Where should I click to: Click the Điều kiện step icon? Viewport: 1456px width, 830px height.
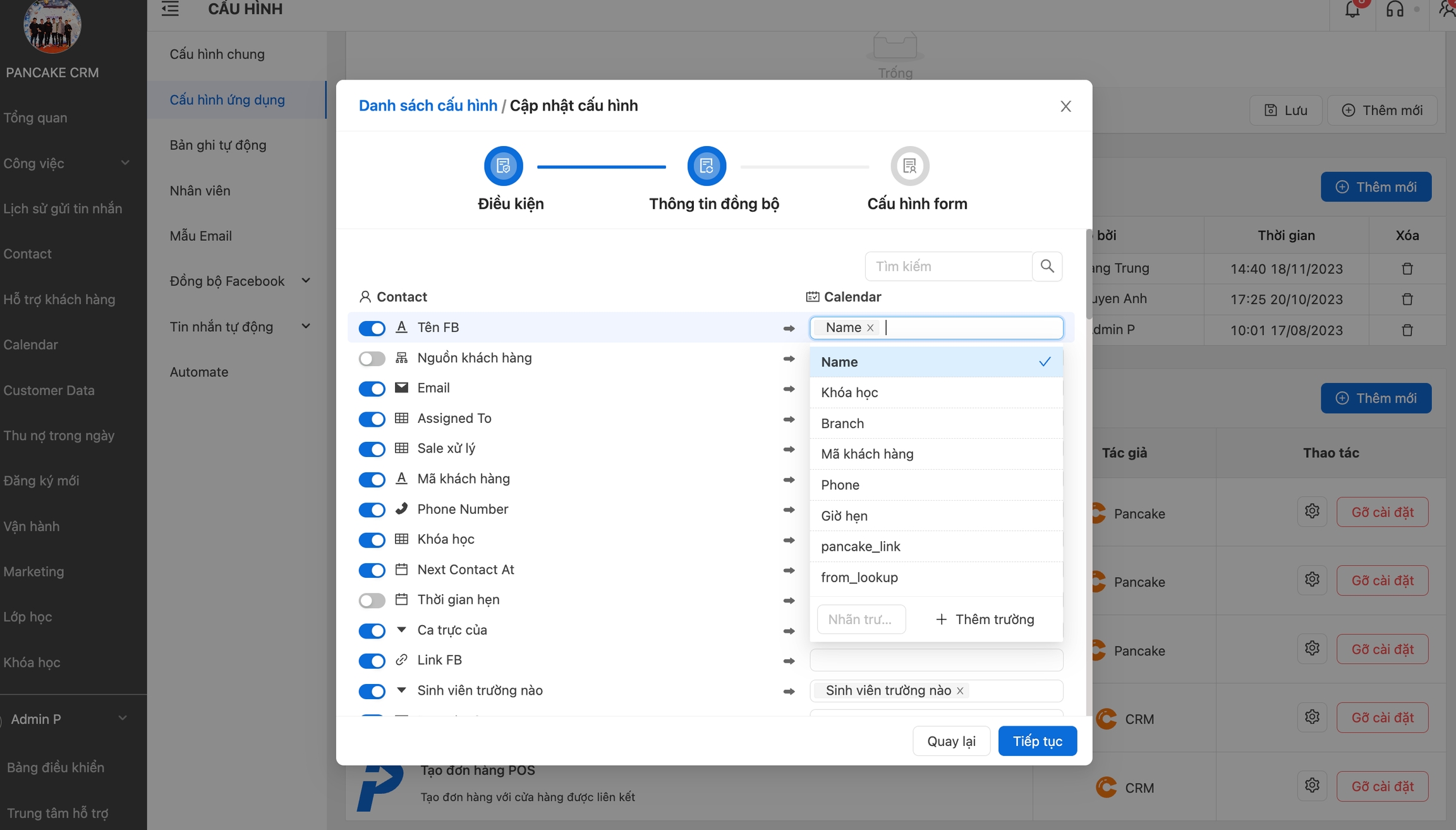(x=503, y=166)
